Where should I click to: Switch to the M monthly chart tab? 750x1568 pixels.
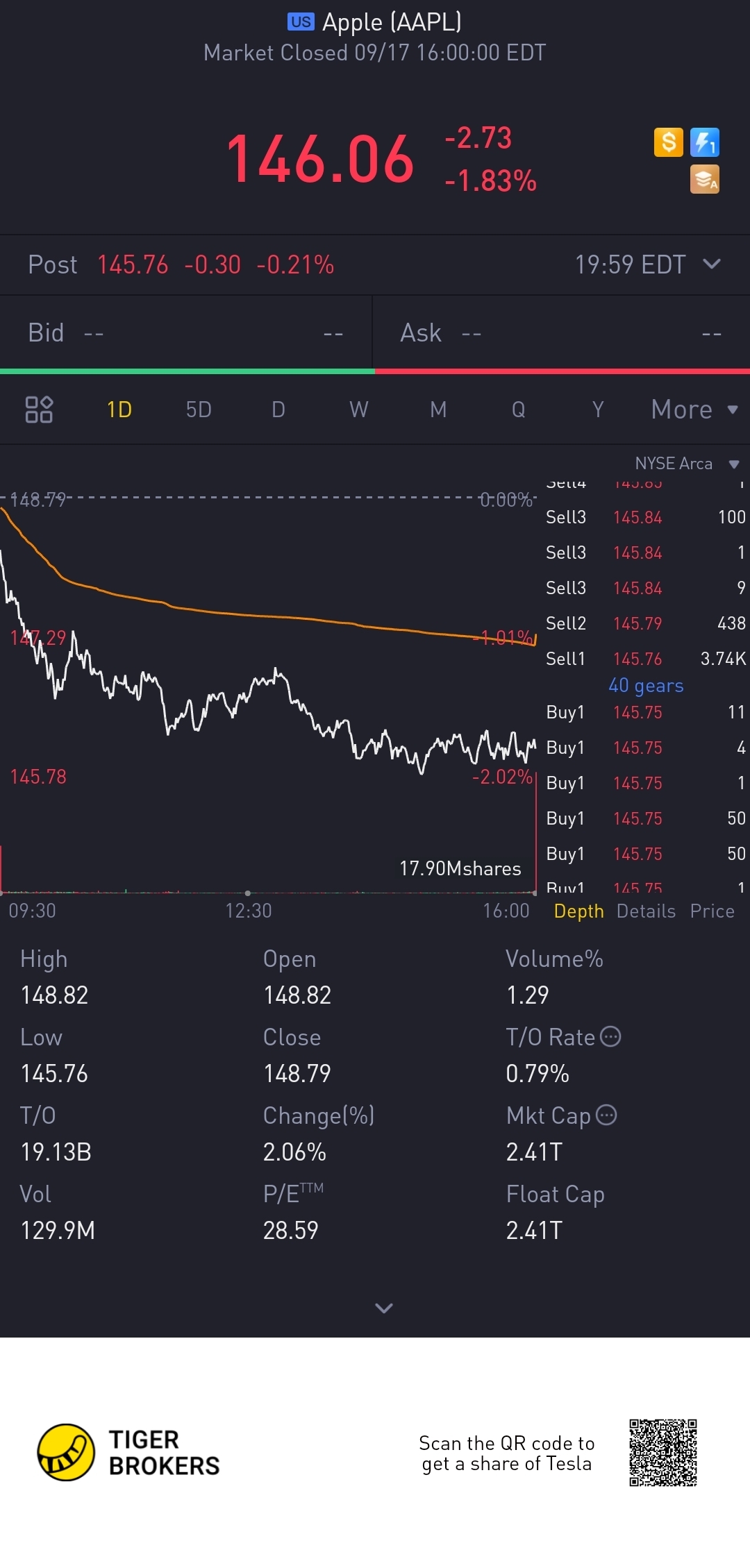click(x=438, y=410)
